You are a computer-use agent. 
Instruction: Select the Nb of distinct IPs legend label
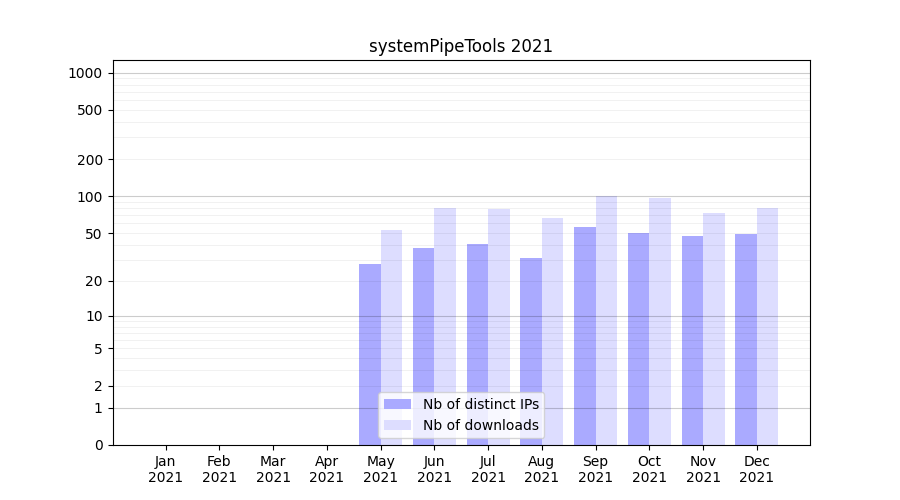tap(480, 404)
